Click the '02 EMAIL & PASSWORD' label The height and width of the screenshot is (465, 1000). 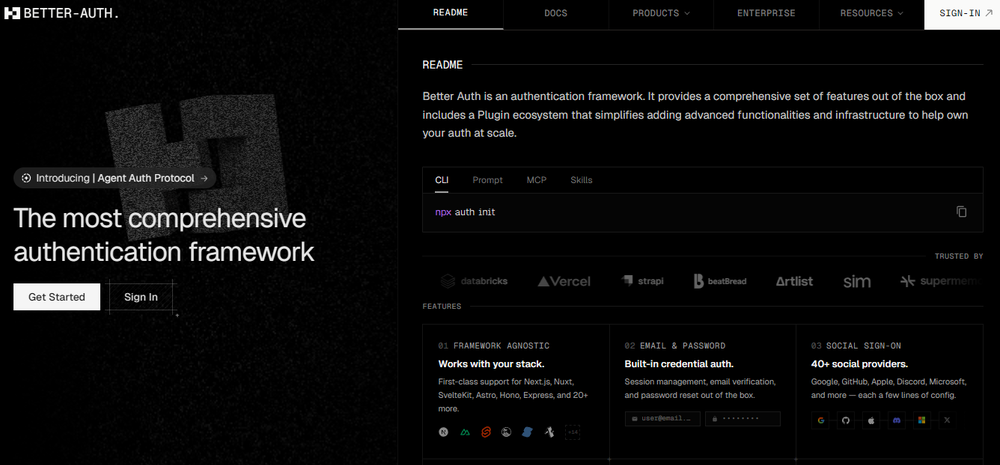675,346
